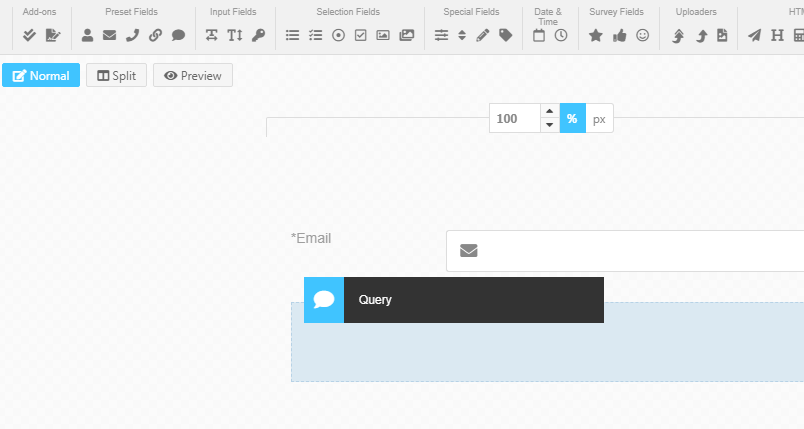
Task: Click the Survey Fields group label
Action: [616, 12]
